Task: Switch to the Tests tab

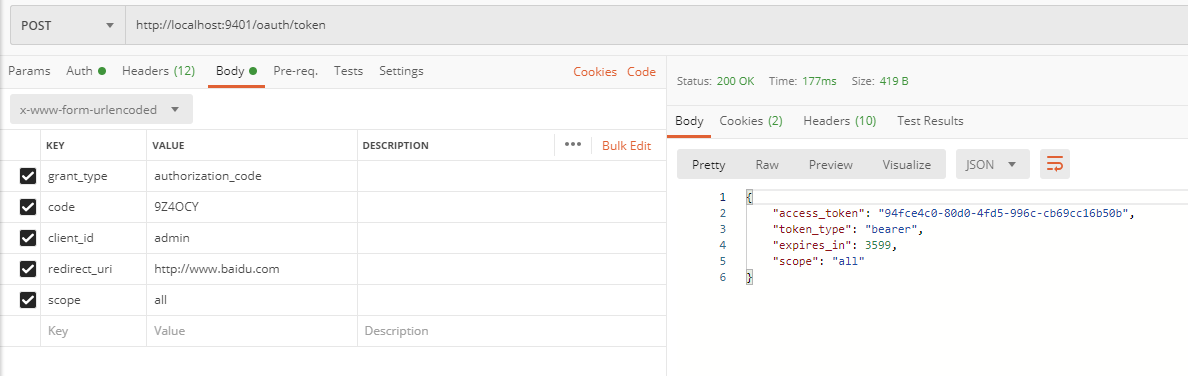Action: (x=349, y=71)
